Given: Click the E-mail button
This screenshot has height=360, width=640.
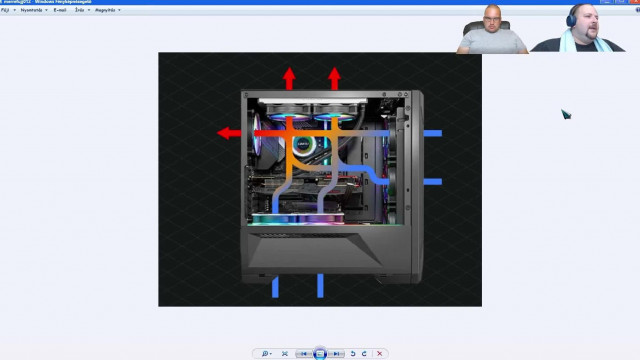Looking at the screenshot, I should [x=60, y=10].
